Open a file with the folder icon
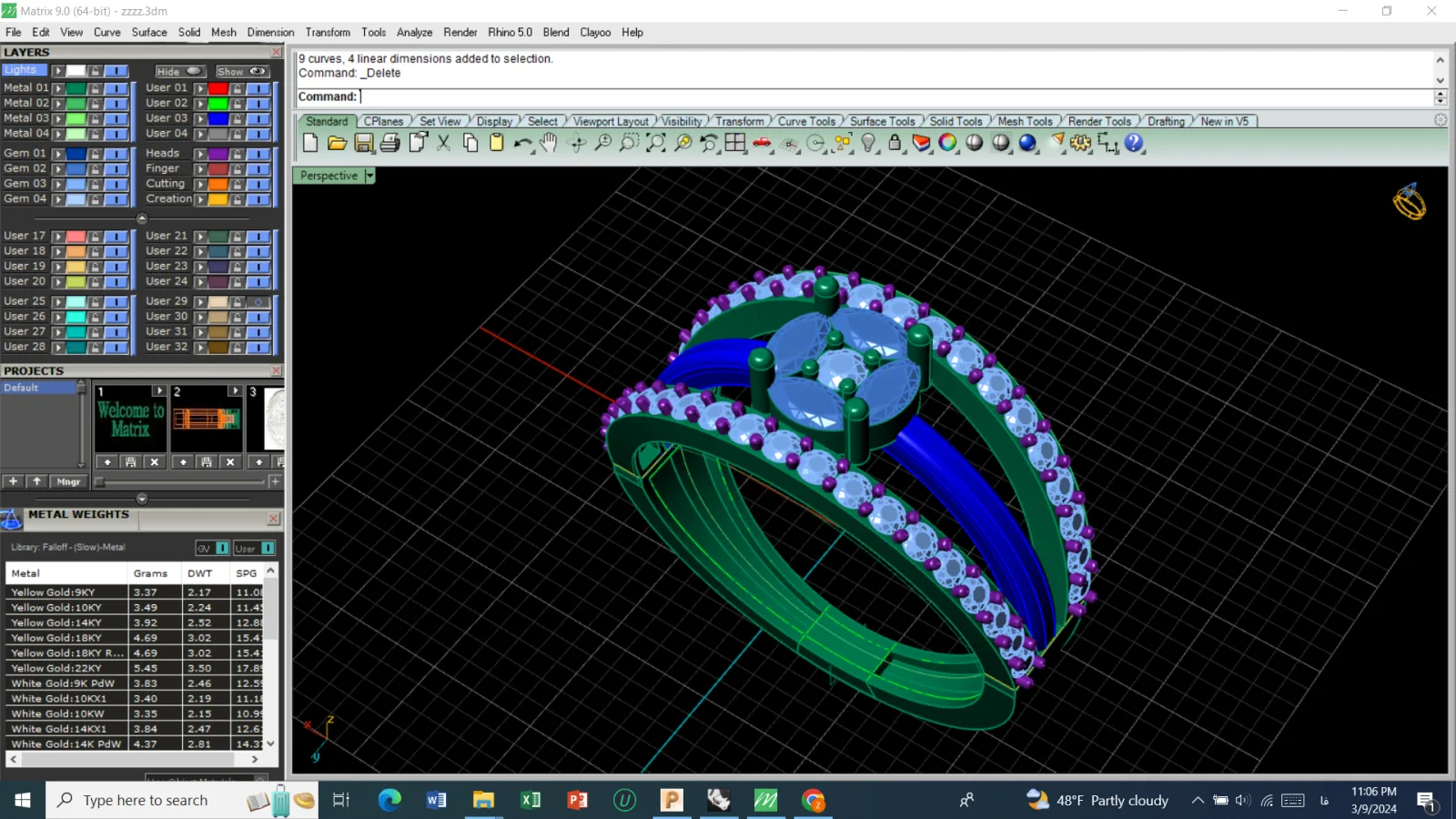The image size is (1456, 819). click(x=337, y=143)
